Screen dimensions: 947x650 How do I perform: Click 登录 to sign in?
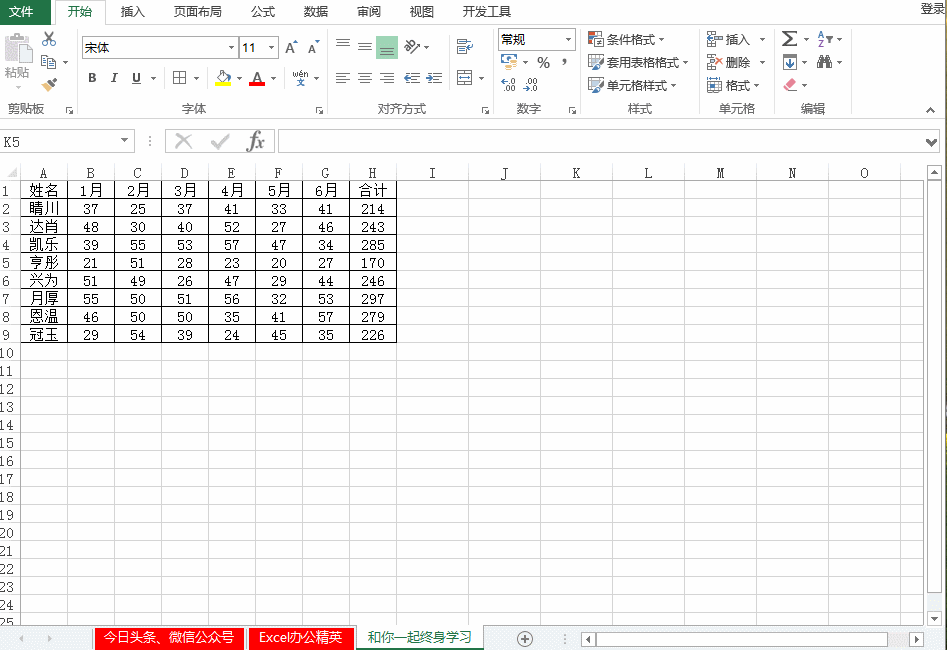933,8
